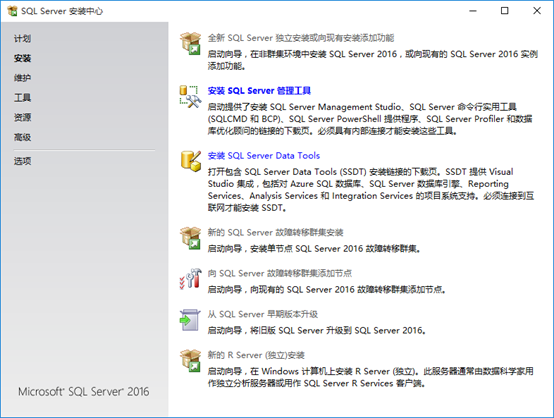554x418 pixels.
Task: Click 向 SQL Server 故障转移群集添加节点 link
Action: [x=279, y=273]
